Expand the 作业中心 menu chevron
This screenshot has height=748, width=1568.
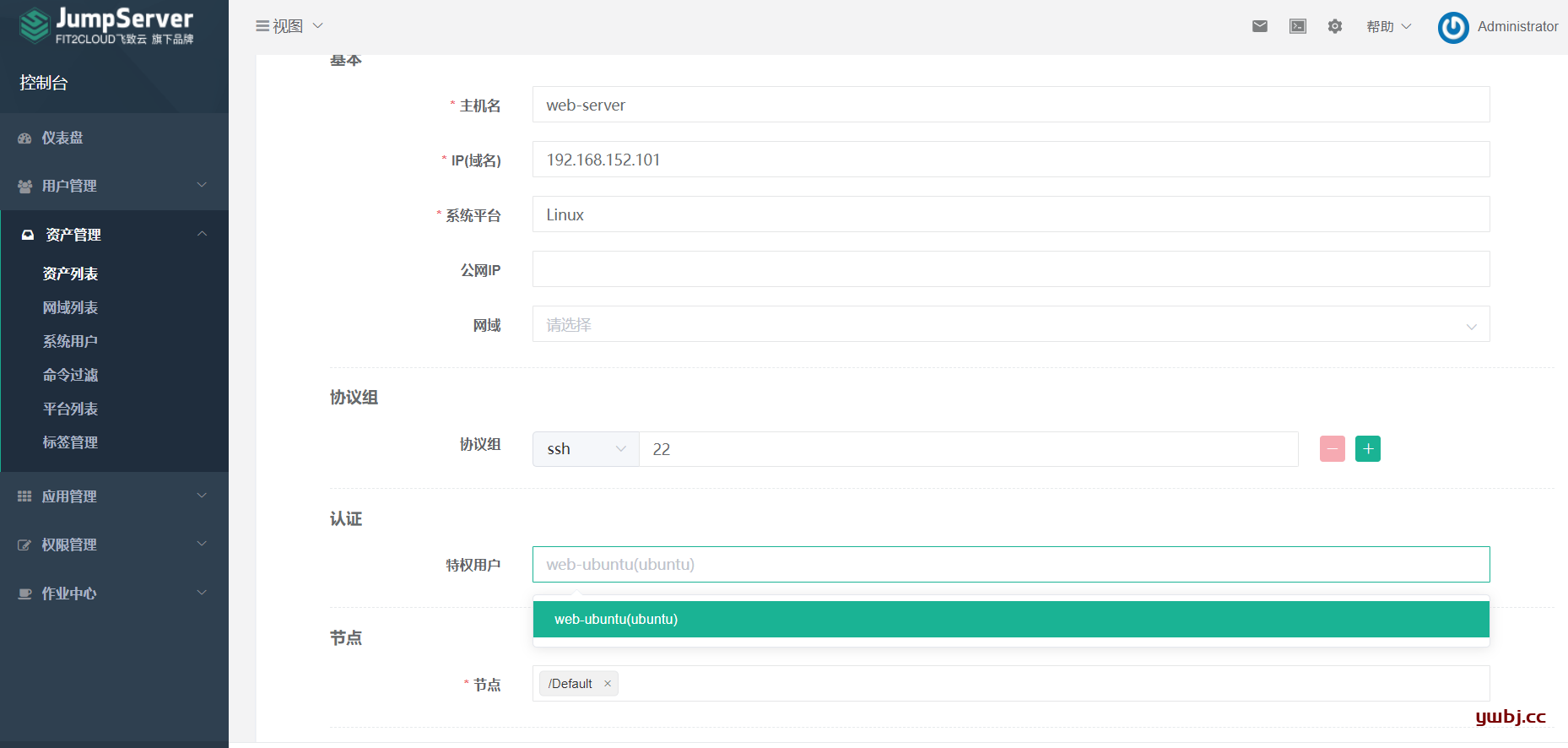202,593
